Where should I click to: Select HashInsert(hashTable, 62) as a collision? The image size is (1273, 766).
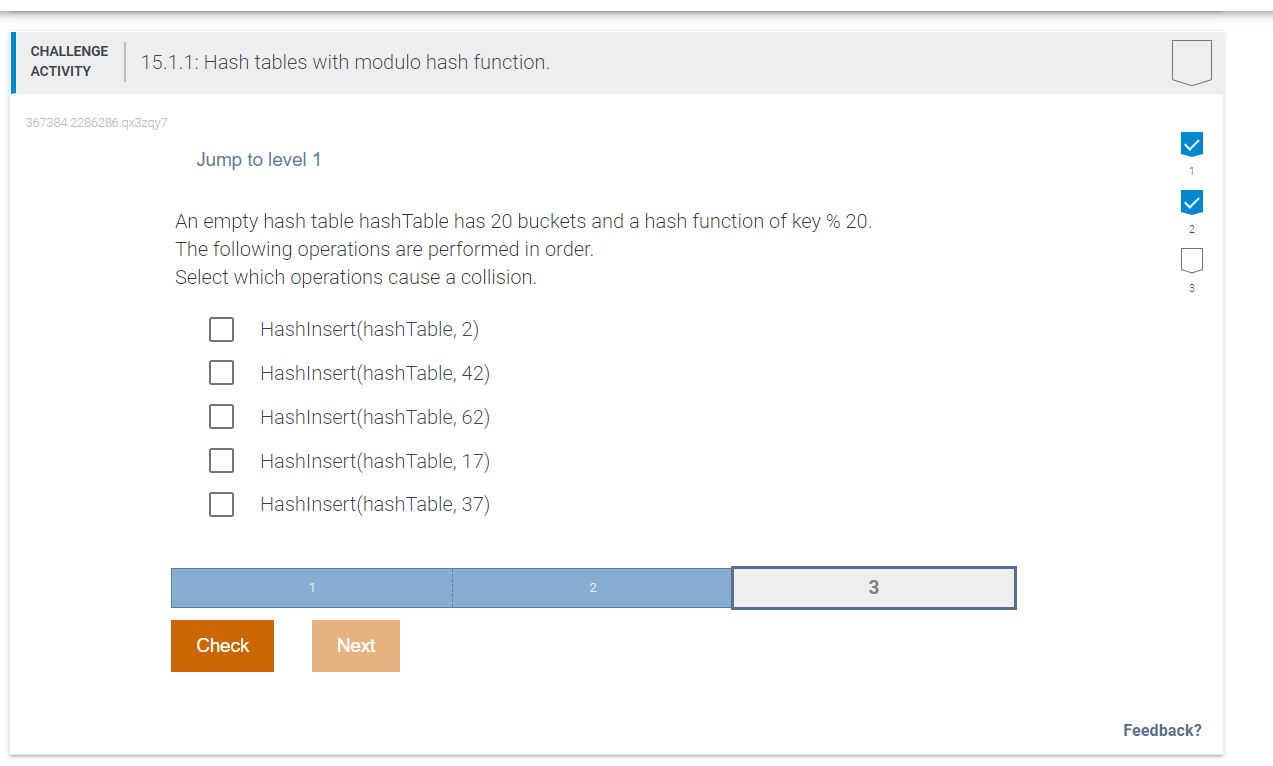tap(221, 416)
